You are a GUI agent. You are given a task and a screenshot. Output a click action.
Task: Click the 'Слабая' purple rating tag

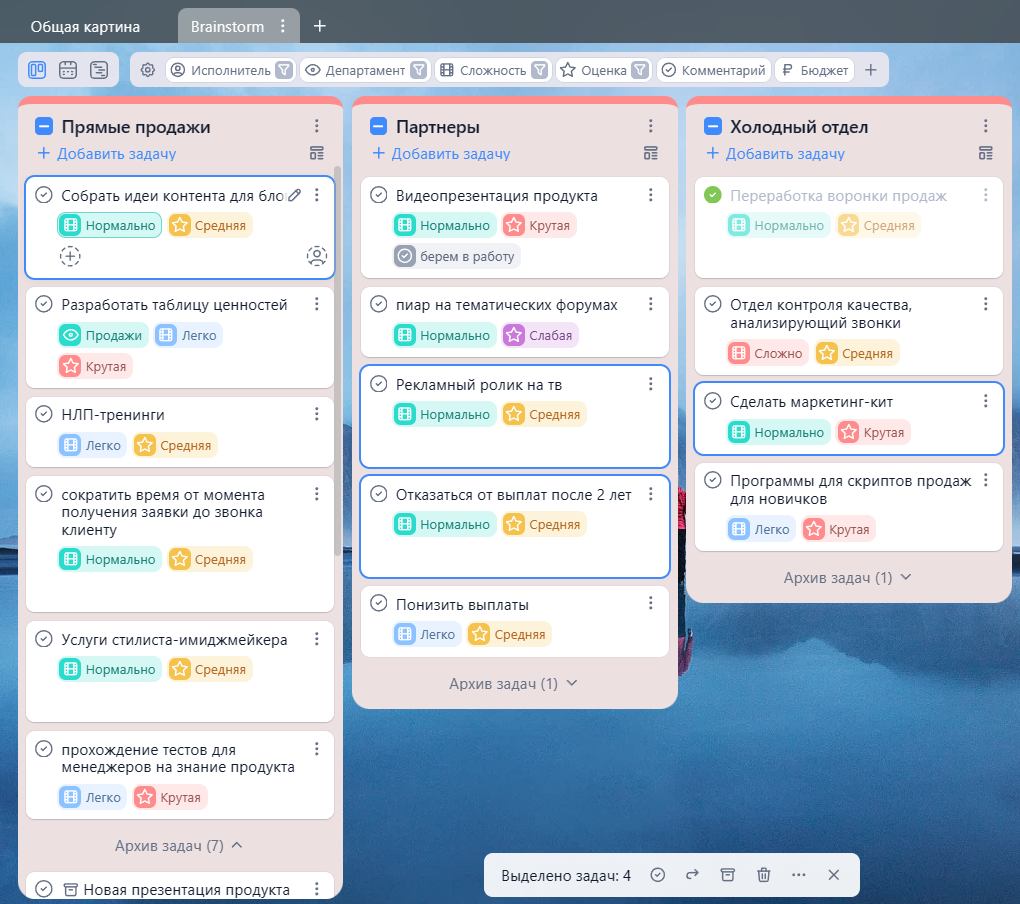pos(540,336)
